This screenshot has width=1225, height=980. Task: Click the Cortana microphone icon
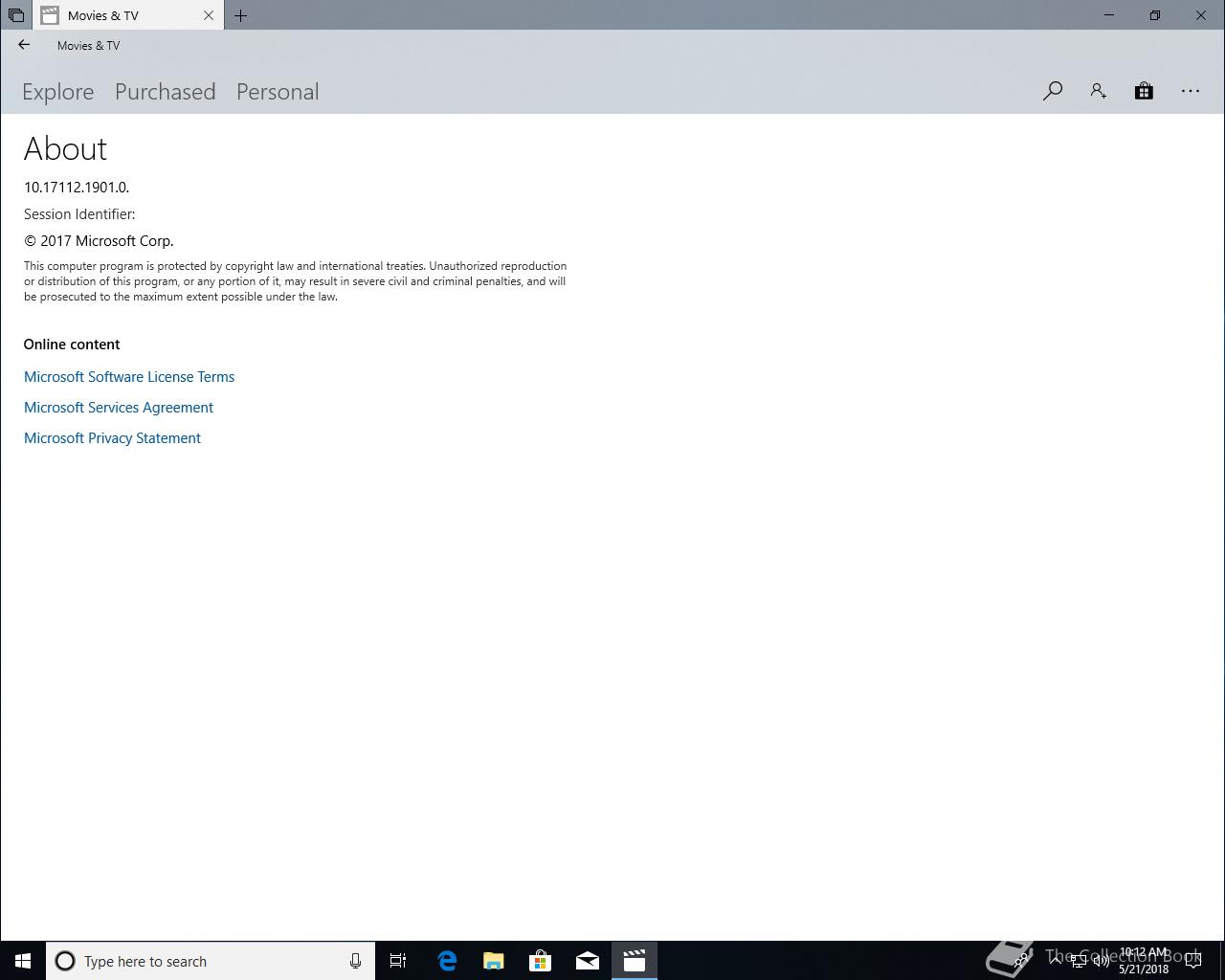click(x=355, y=961)
